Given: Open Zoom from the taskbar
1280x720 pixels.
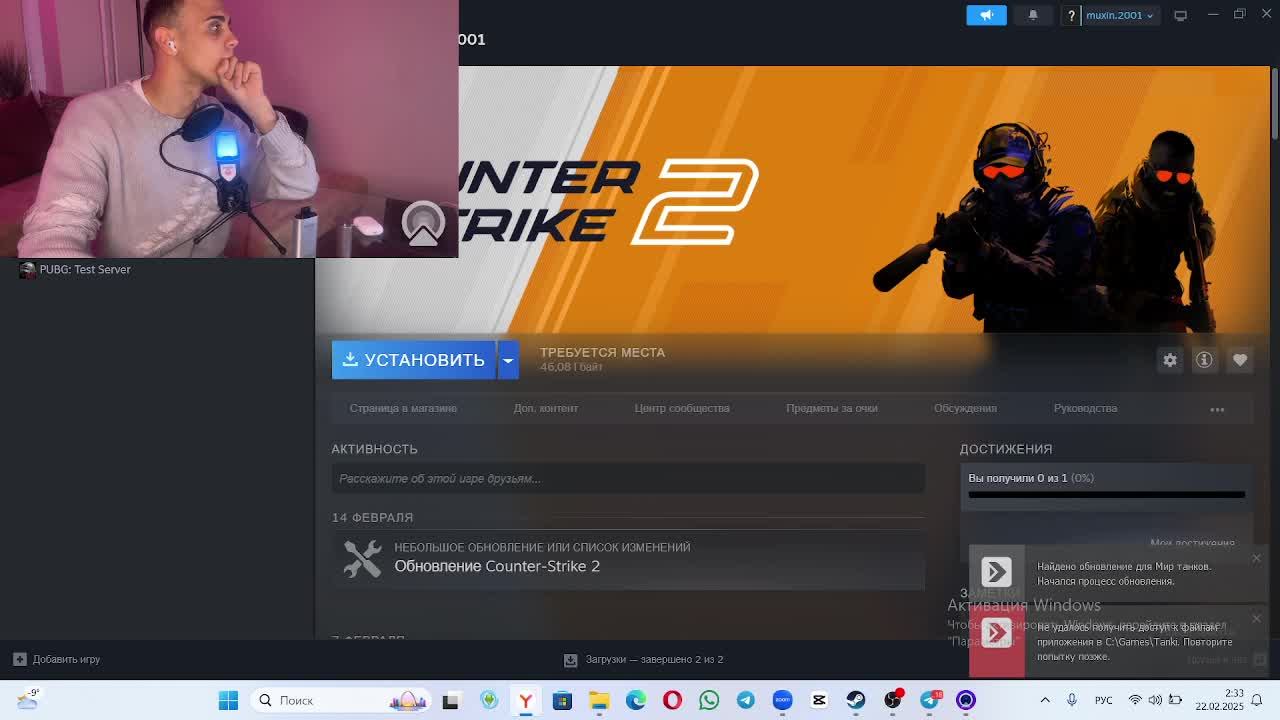Looking at the screenshot, I should [x=782, y=700].
